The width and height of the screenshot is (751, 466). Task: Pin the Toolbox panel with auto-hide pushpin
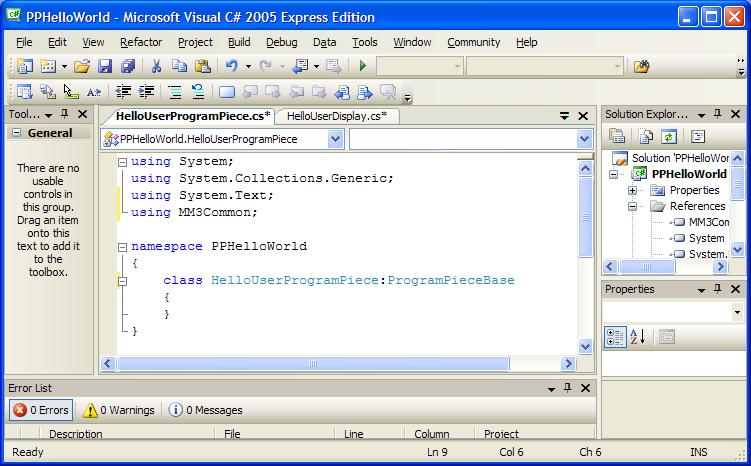(65, 114)
